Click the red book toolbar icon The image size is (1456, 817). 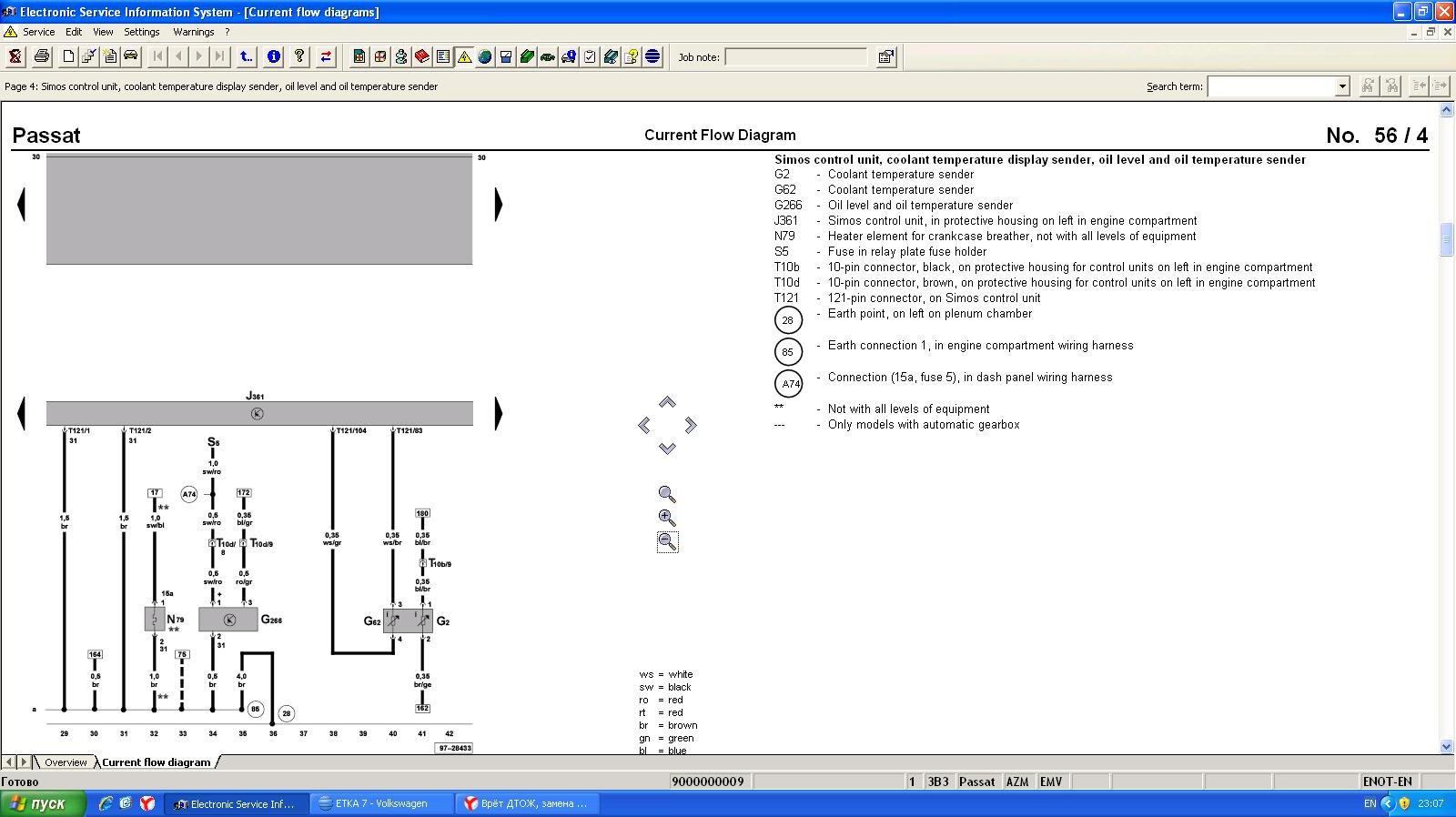422,56
